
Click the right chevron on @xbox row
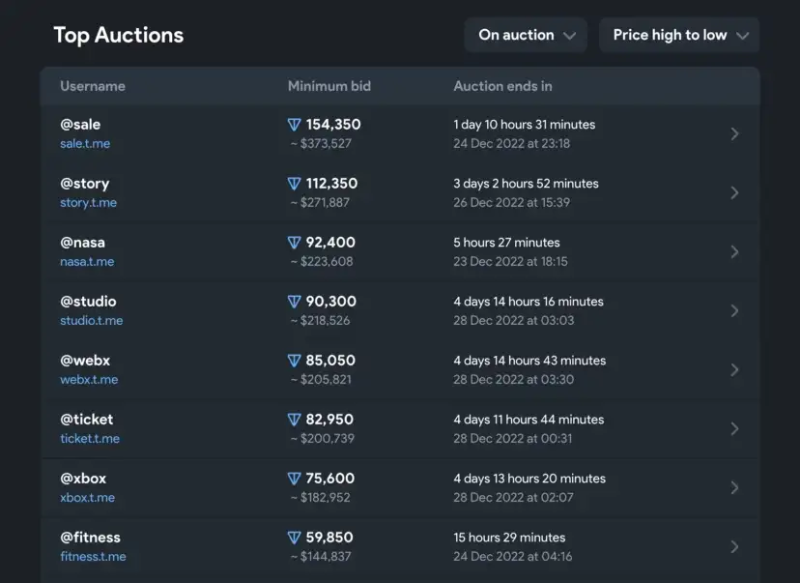pos(735,488)
